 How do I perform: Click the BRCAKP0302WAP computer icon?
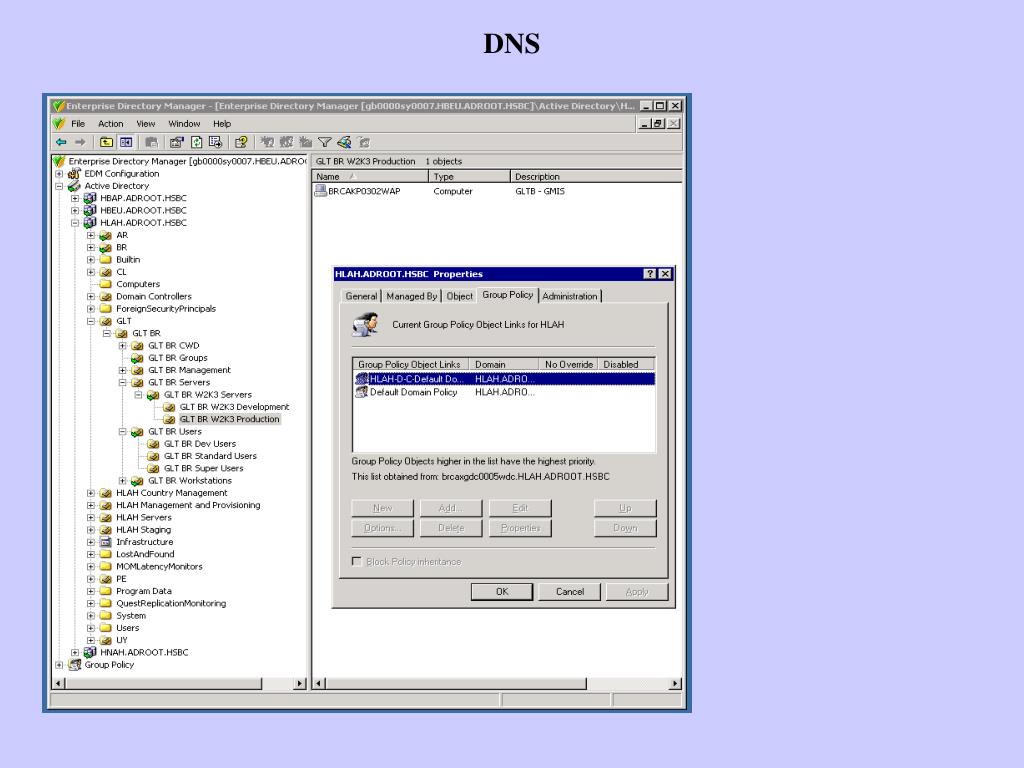tap(321, 191)
